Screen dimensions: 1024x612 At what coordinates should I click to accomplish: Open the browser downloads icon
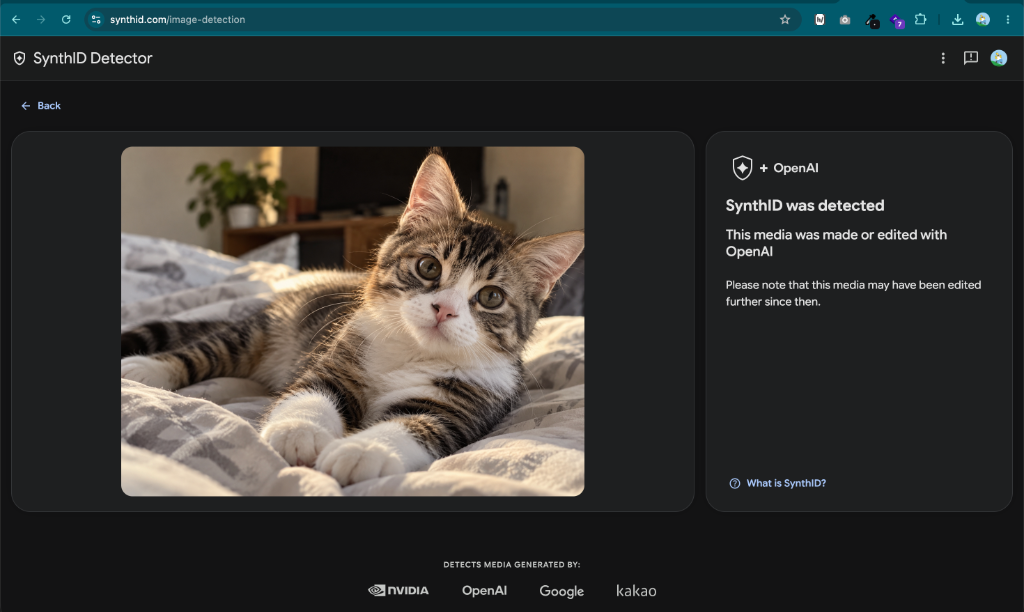(x=957, y=20)
